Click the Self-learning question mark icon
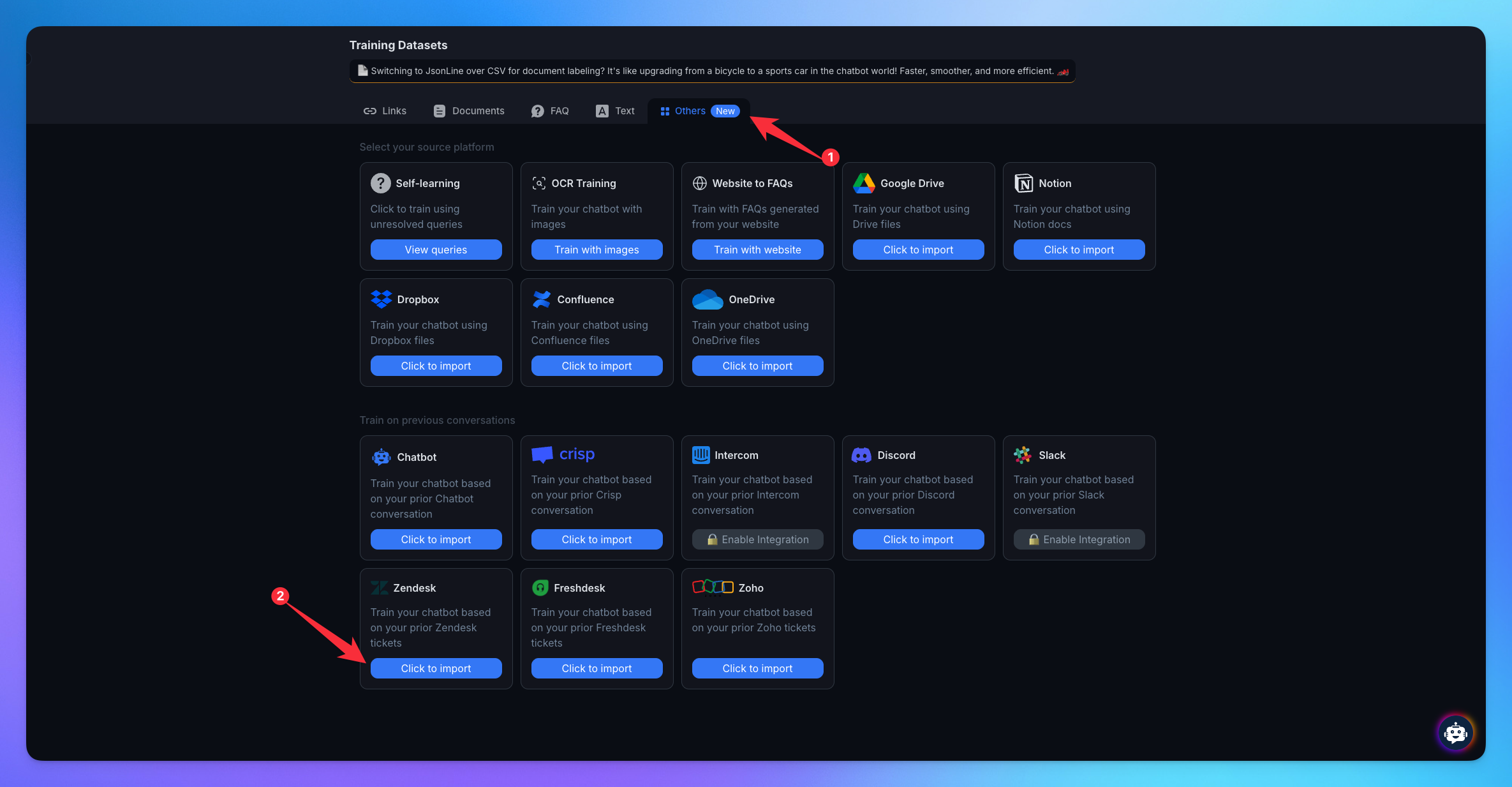The width and height of the screenshot is (1512, 787). coord(380,183)
